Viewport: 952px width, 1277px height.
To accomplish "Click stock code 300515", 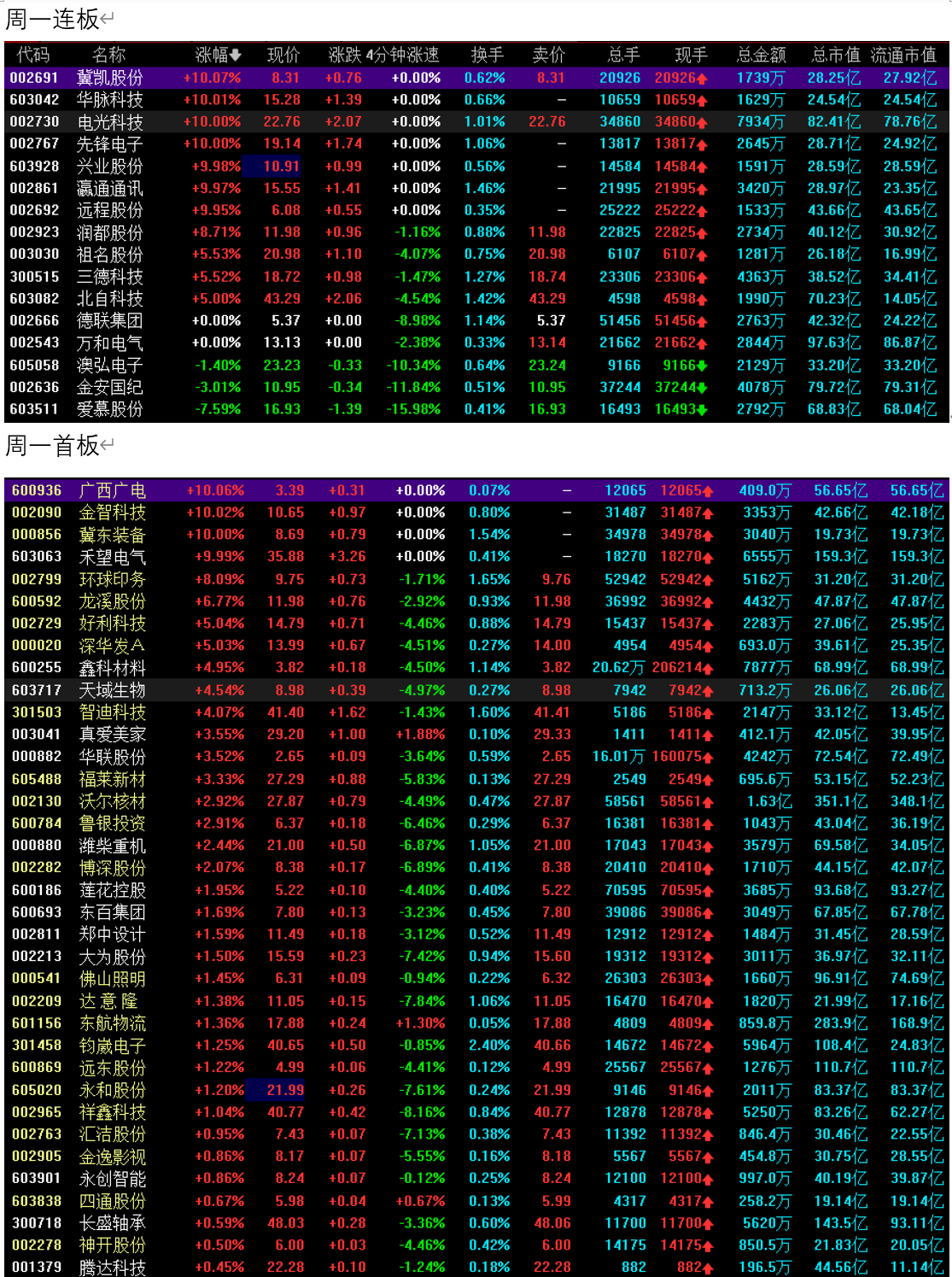I will point(34,277).
